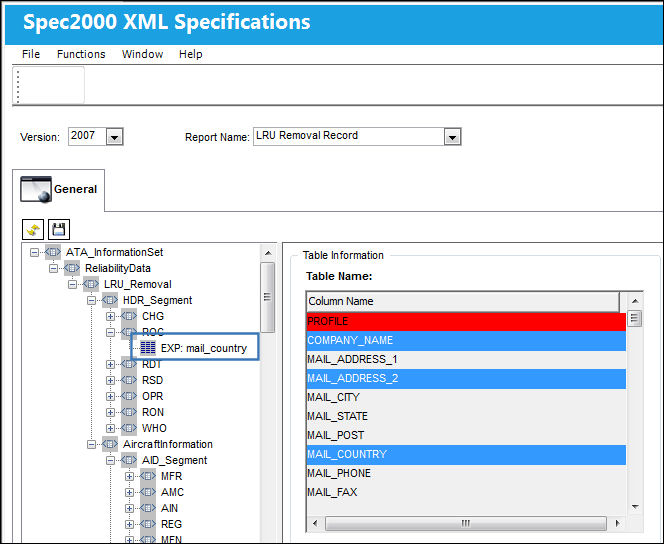Open the File menu
The width and height of the screenshot is (664, 544).
pos(31,54)
